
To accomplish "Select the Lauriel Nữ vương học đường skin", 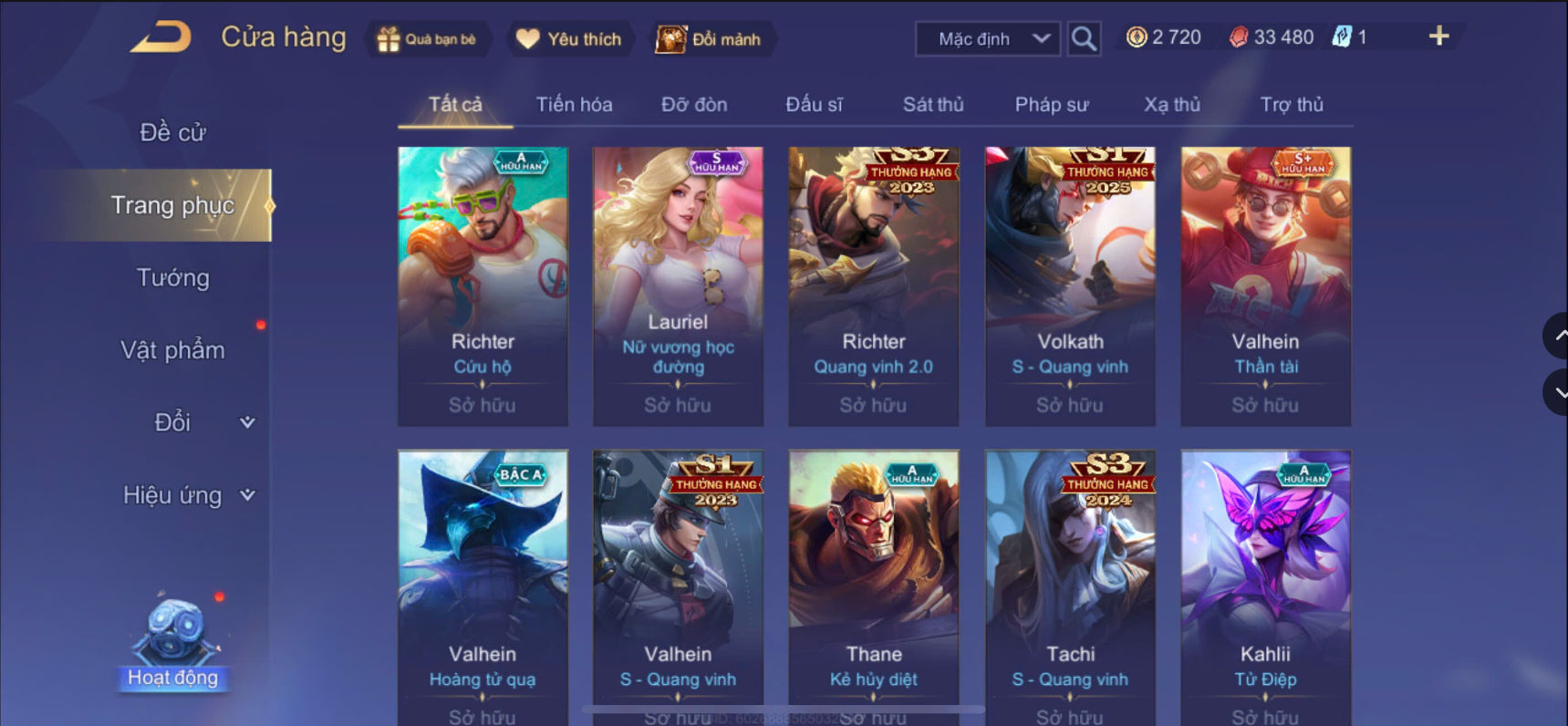I will (x=678, y=286).
